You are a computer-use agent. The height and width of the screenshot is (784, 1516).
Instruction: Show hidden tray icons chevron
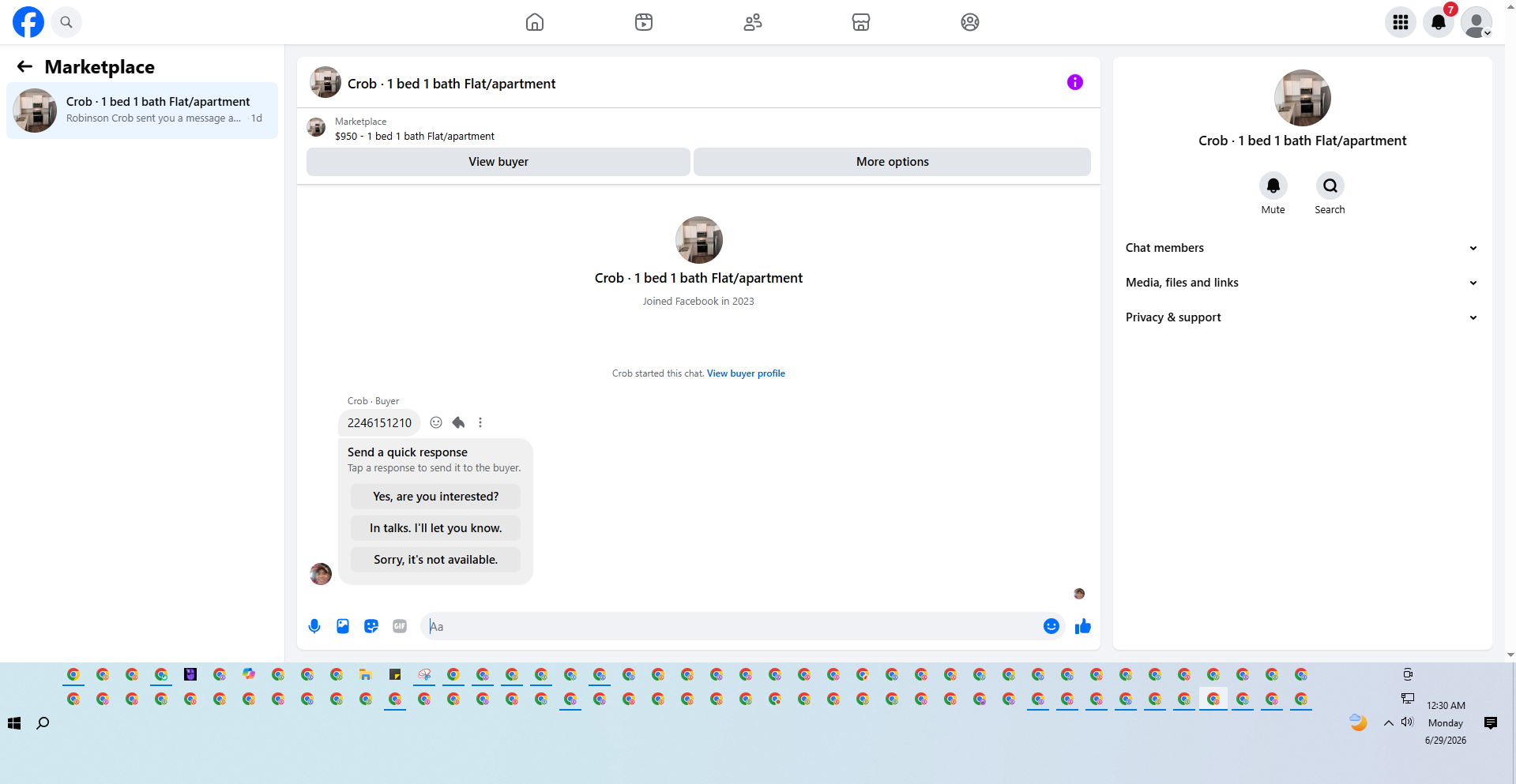pyautogui.click(x=1388, y=723)
